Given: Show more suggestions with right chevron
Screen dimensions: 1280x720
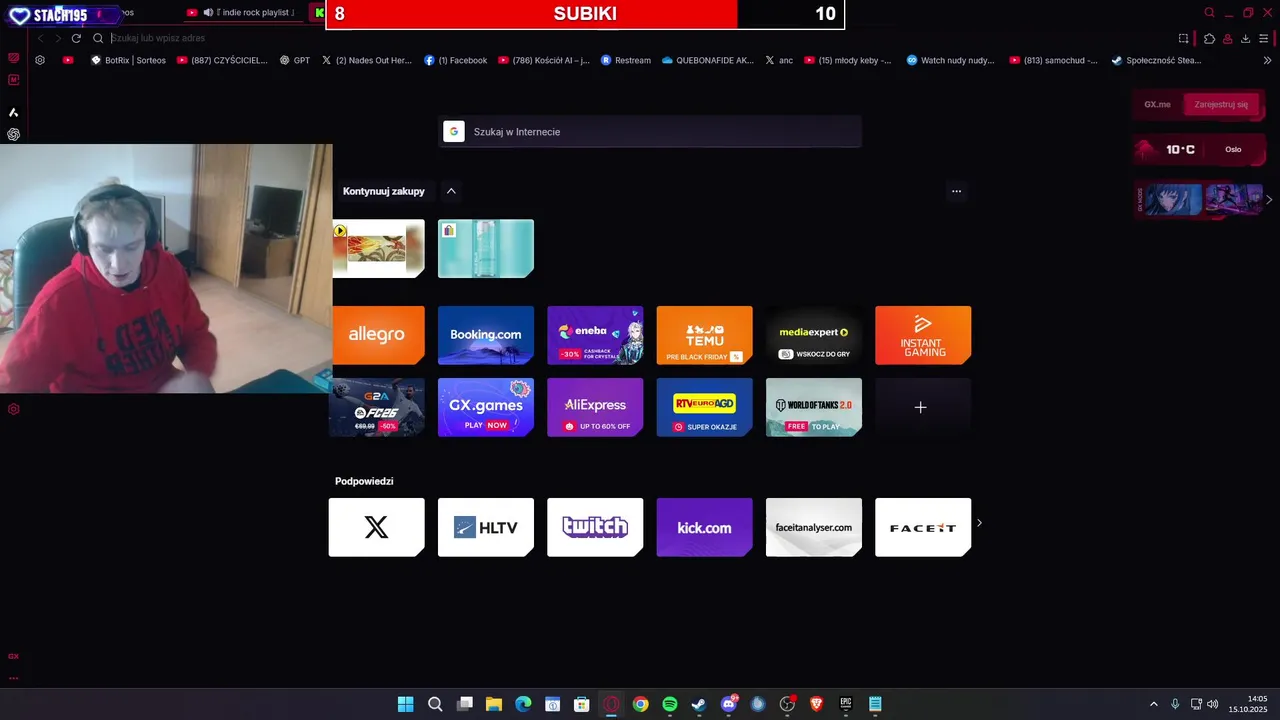Looking at the screenshot, I should point(979,523).
